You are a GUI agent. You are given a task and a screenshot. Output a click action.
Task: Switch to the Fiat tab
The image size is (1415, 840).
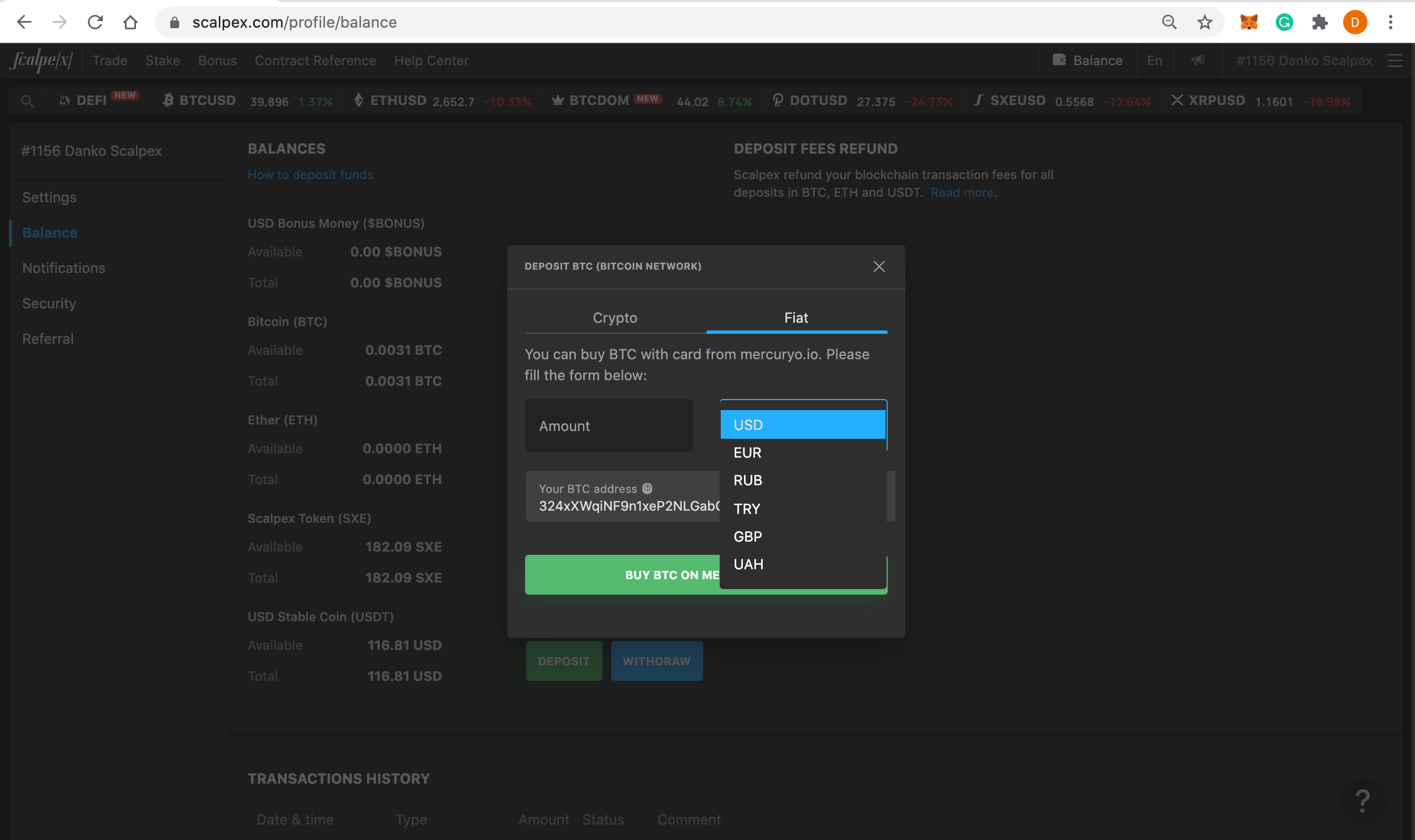point(796,318)
